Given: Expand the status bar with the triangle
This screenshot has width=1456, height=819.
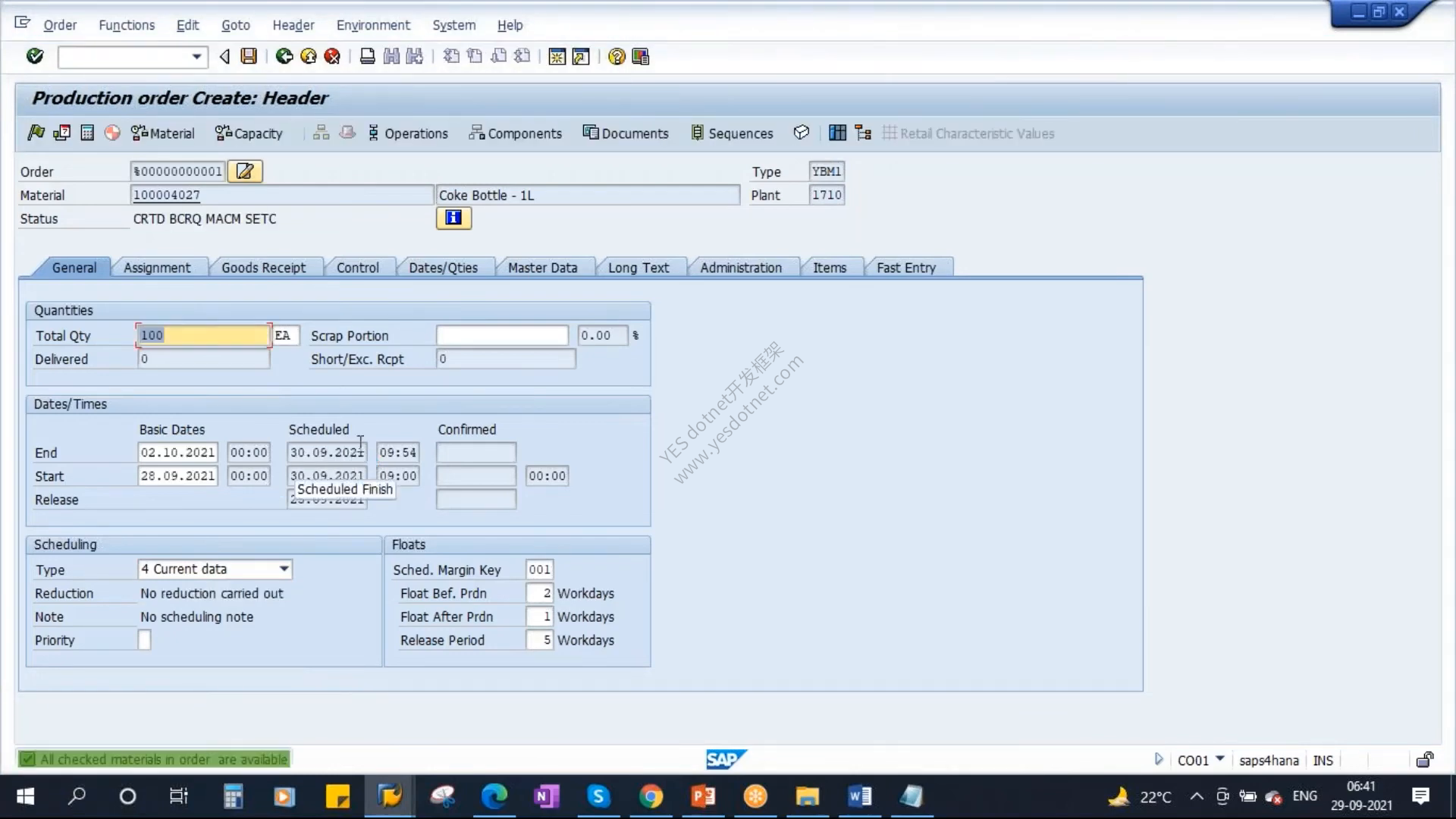Looking at the screenshot, I should click(1158, 759).
